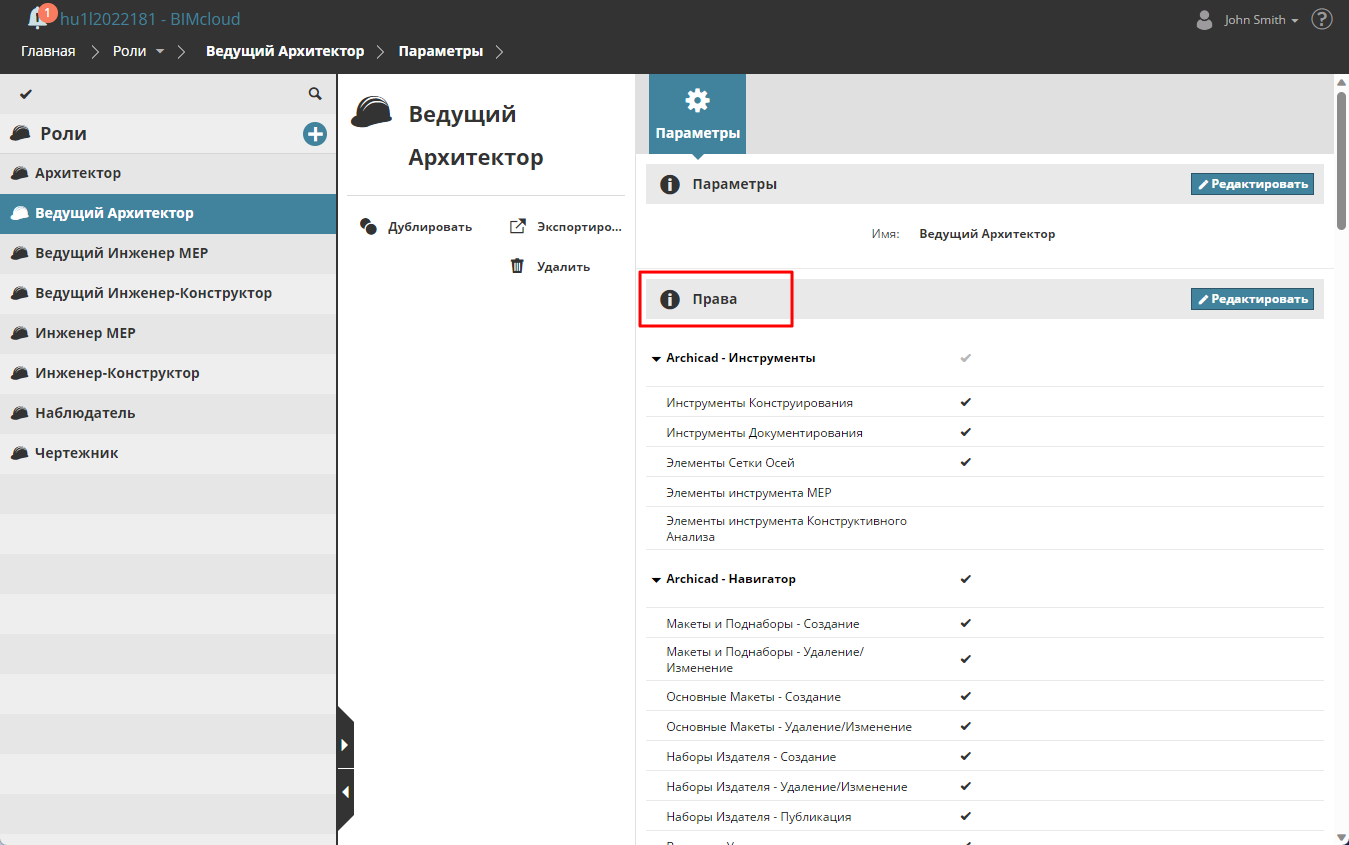Collapse the Archicad - Навигатор section
Screen dimensions: 1349x845
tap(656, 580)
